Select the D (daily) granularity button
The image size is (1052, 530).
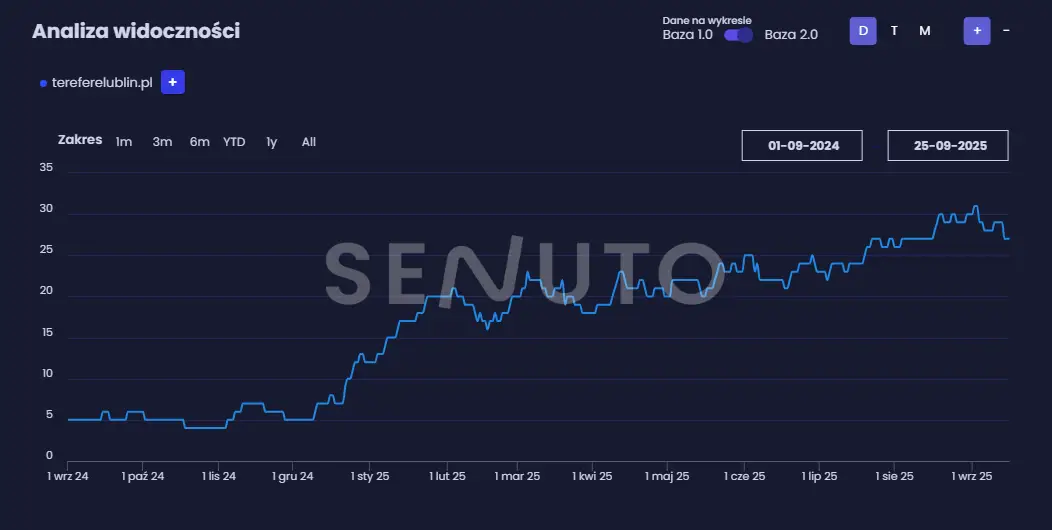tap(862, 31)
